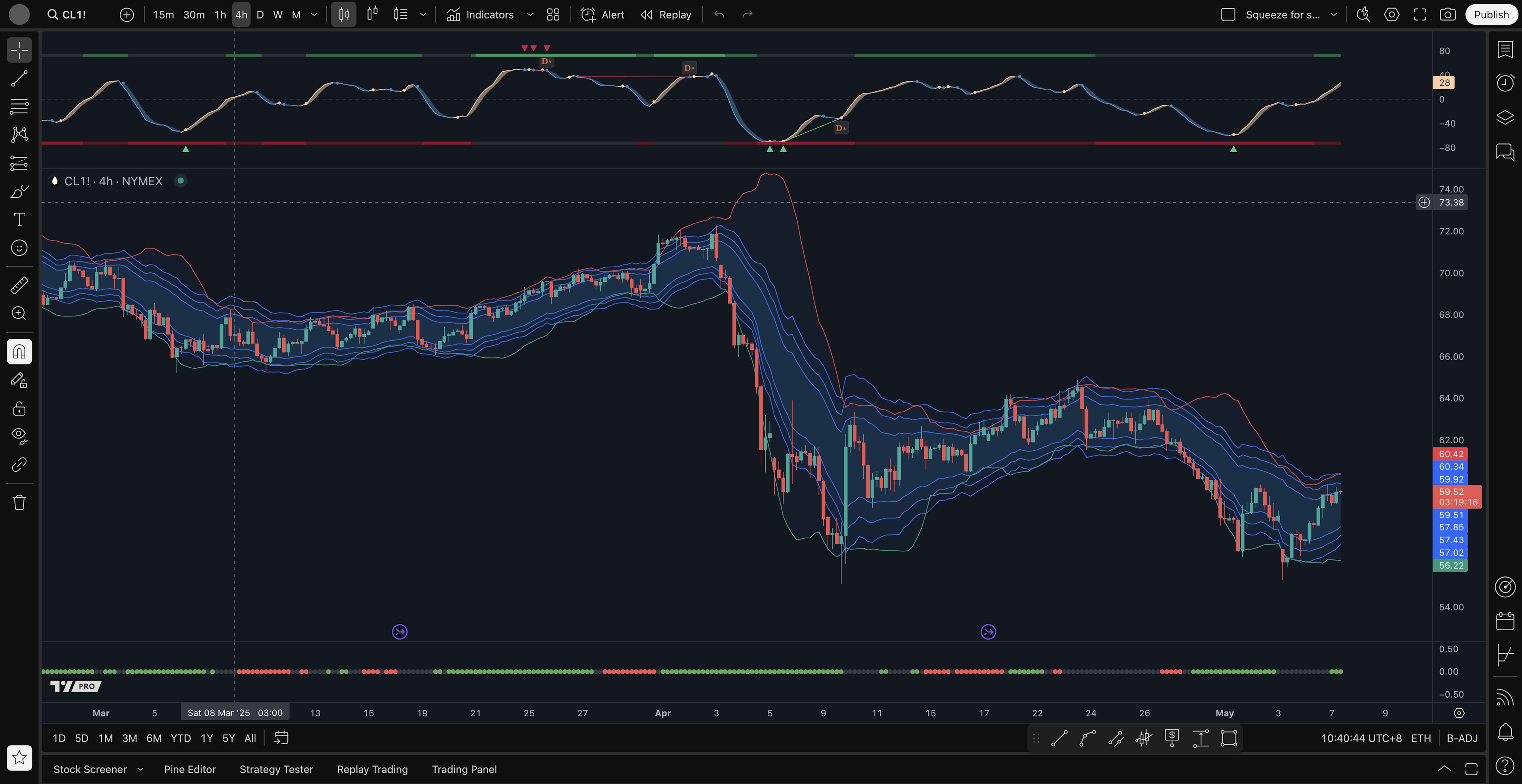Open the Pine Editor tab

pyautogui.click(x=190, y=769)
